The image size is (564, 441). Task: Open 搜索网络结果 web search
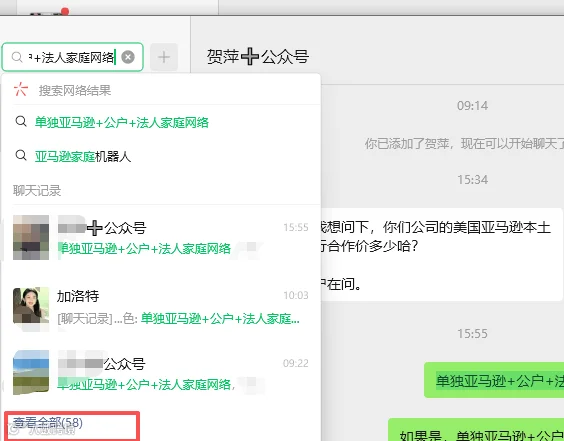pos(161,90)
